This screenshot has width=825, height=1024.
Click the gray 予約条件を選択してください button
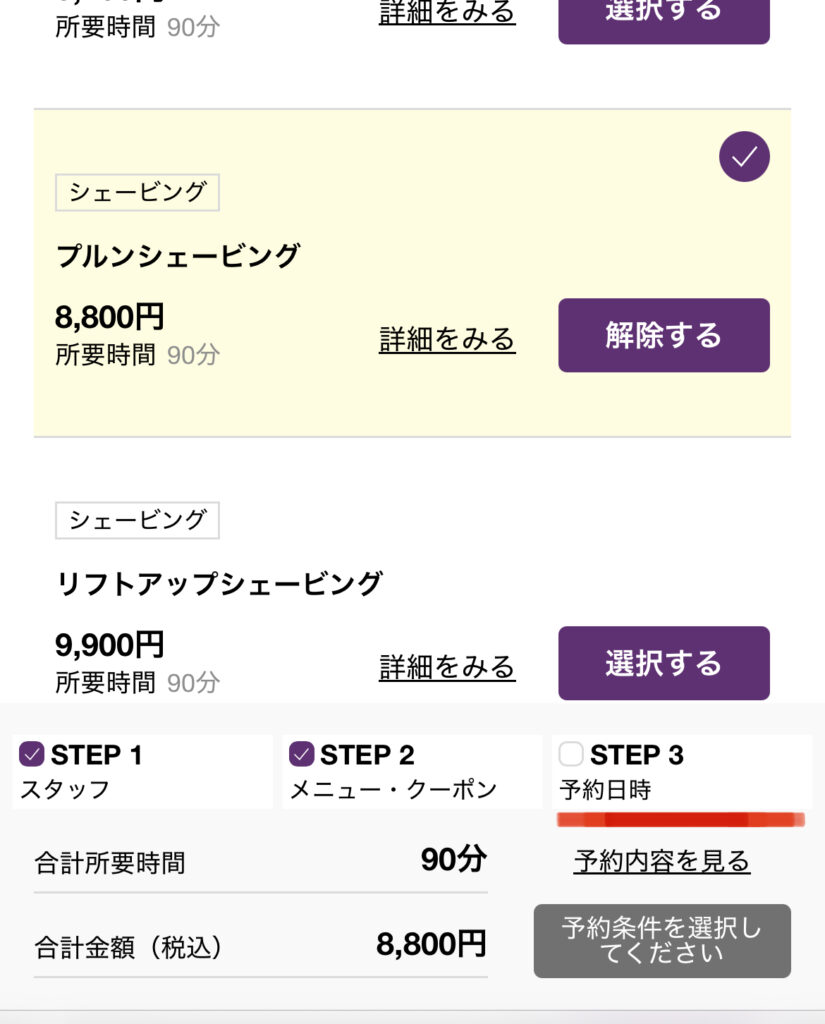click(x=662, y=941)
